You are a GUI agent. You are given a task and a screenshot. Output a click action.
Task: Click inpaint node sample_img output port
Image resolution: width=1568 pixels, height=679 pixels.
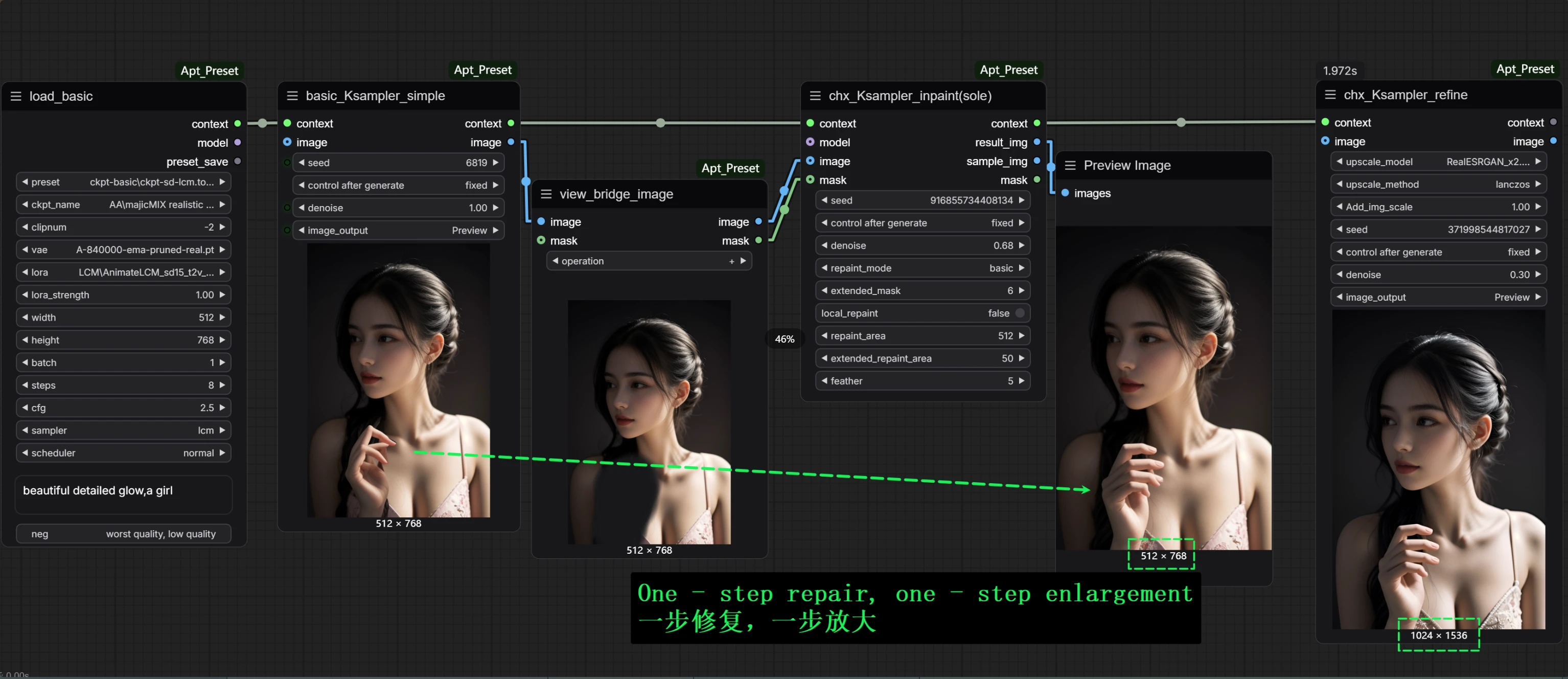coord(1036,161)
